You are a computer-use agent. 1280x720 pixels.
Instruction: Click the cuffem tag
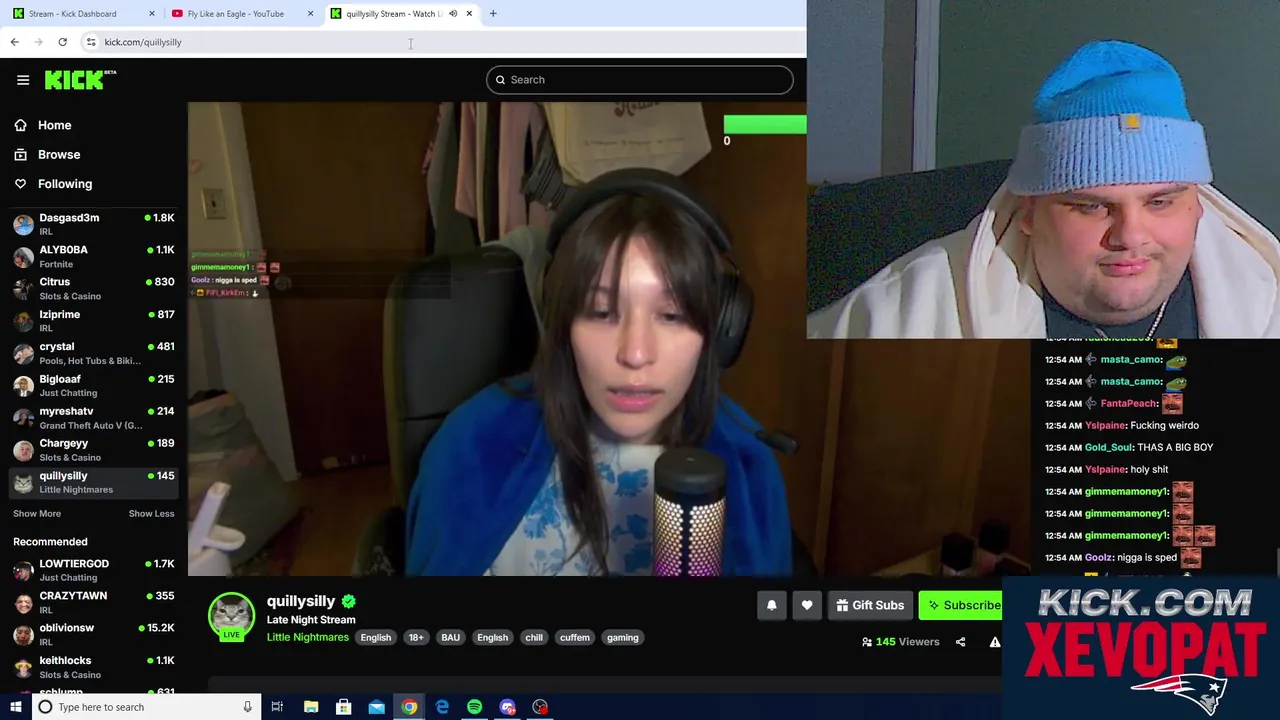(x=575, y=637)
